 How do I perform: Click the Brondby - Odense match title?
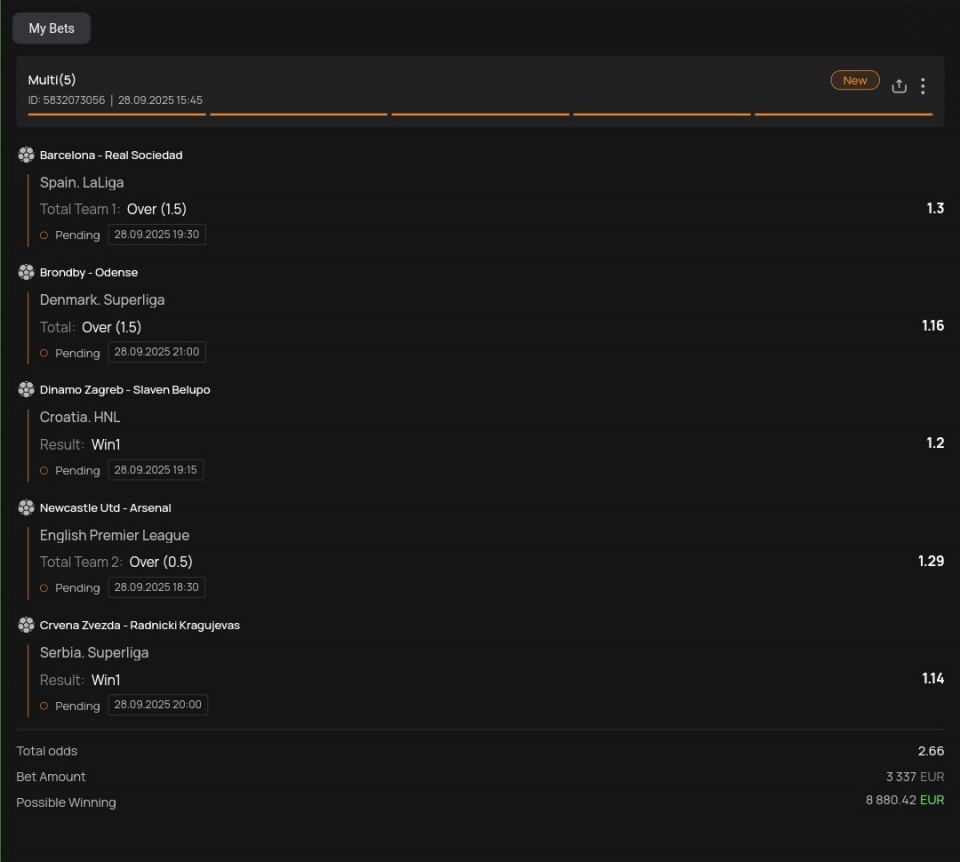click(89, 272)
